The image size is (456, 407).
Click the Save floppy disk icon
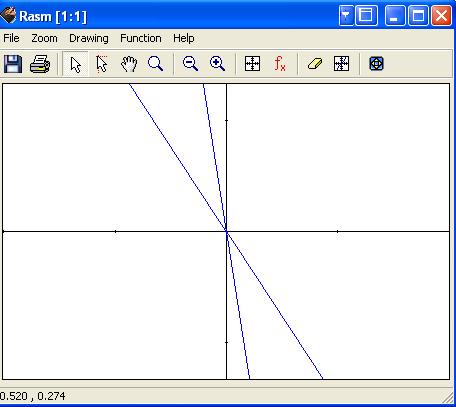[x=13, y=64]
